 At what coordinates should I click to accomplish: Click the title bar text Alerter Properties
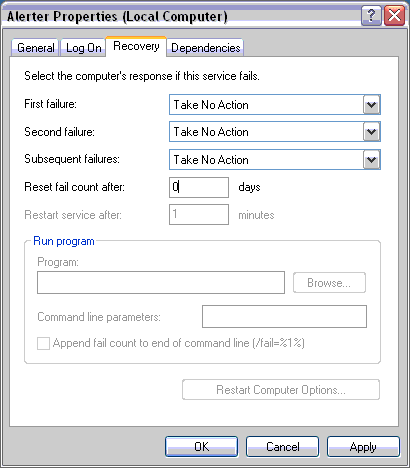pos(117,16)
